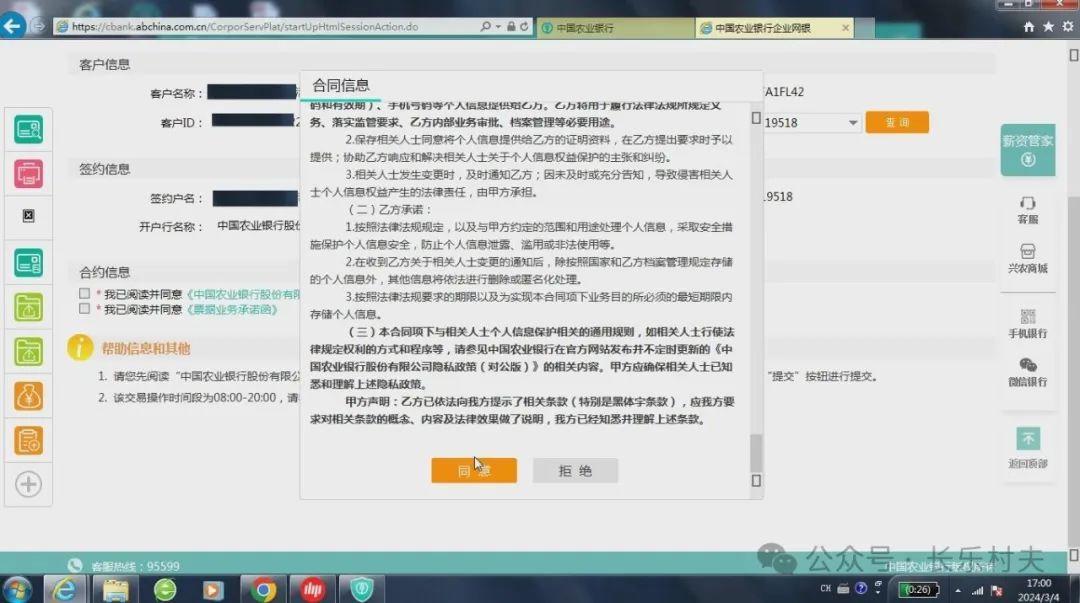Click the browser favorites star icon
The image size is (1080, 603).
tap(1048, 27)
